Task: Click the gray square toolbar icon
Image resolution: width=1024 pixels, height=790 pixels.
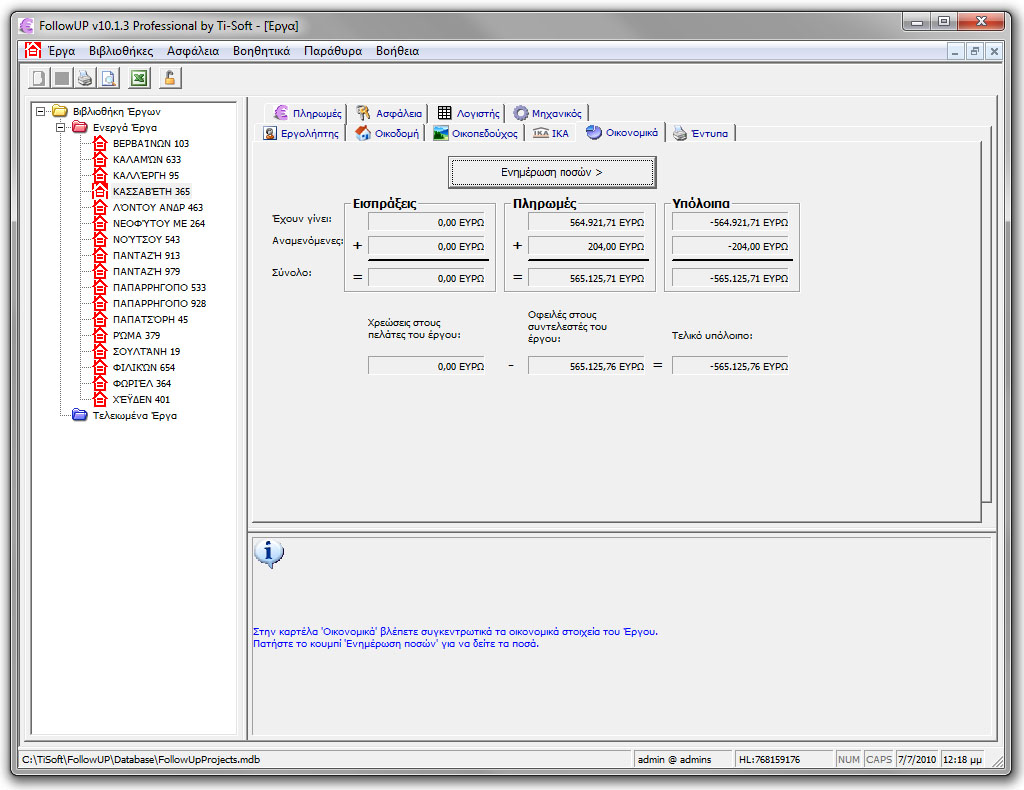Action: point(61,77)
